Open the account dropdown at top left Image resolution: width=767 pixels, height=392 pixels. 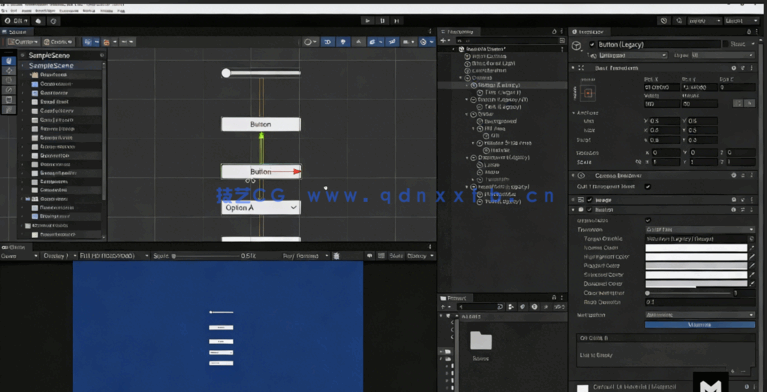pos(17,21)
